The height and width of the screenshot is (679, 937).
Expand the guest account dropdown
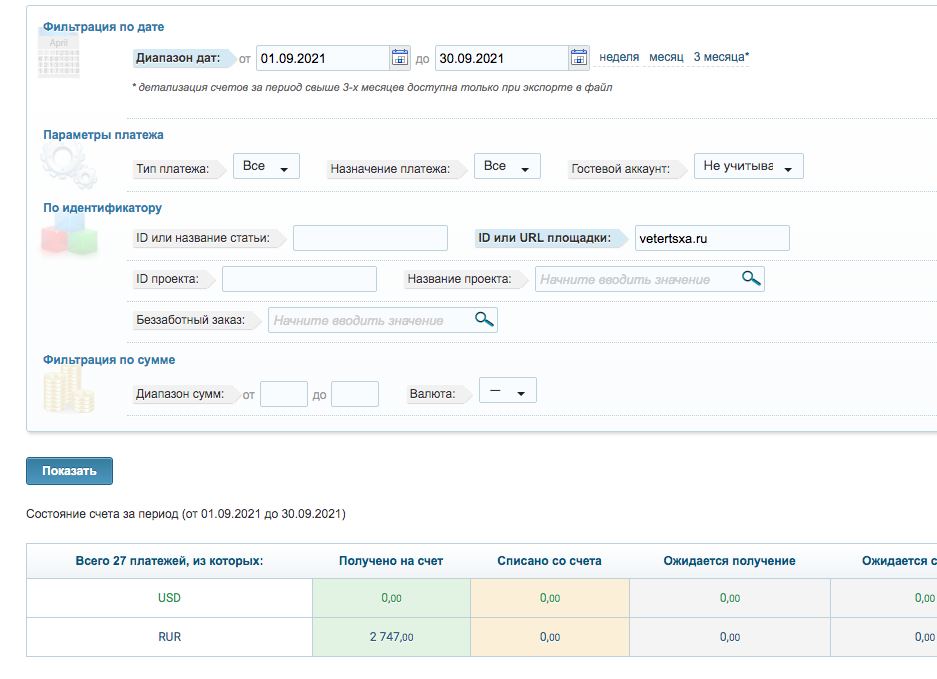[748, 167]
